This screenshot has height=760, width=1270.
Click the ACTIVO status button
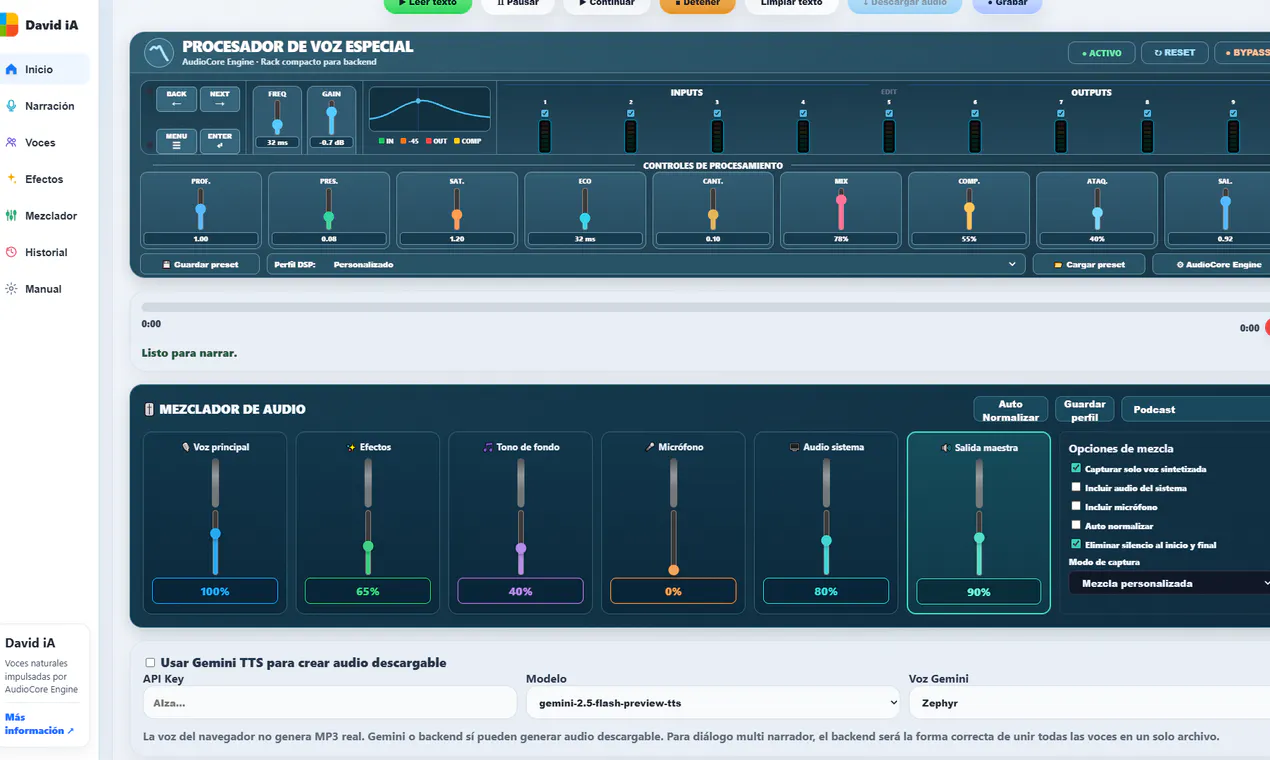[1102, 53]
